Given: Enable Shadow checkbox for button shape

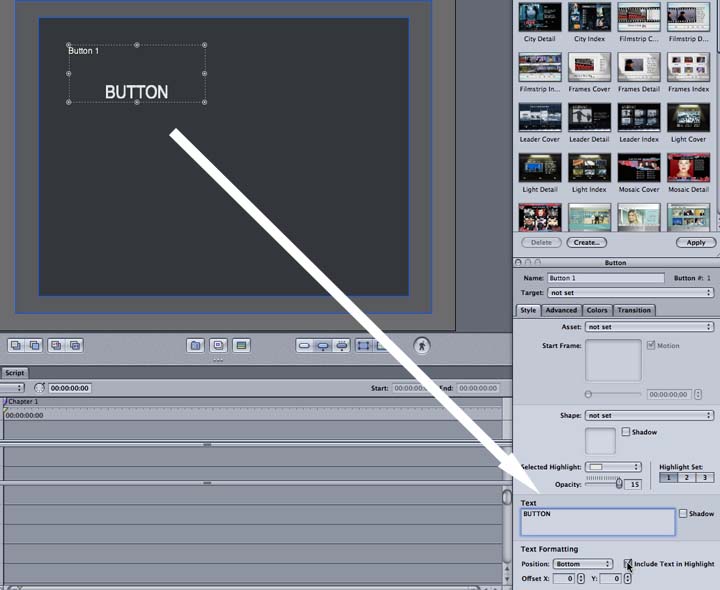Looking at the screenshot, I should pyautogui.click(x=626, y=432).
